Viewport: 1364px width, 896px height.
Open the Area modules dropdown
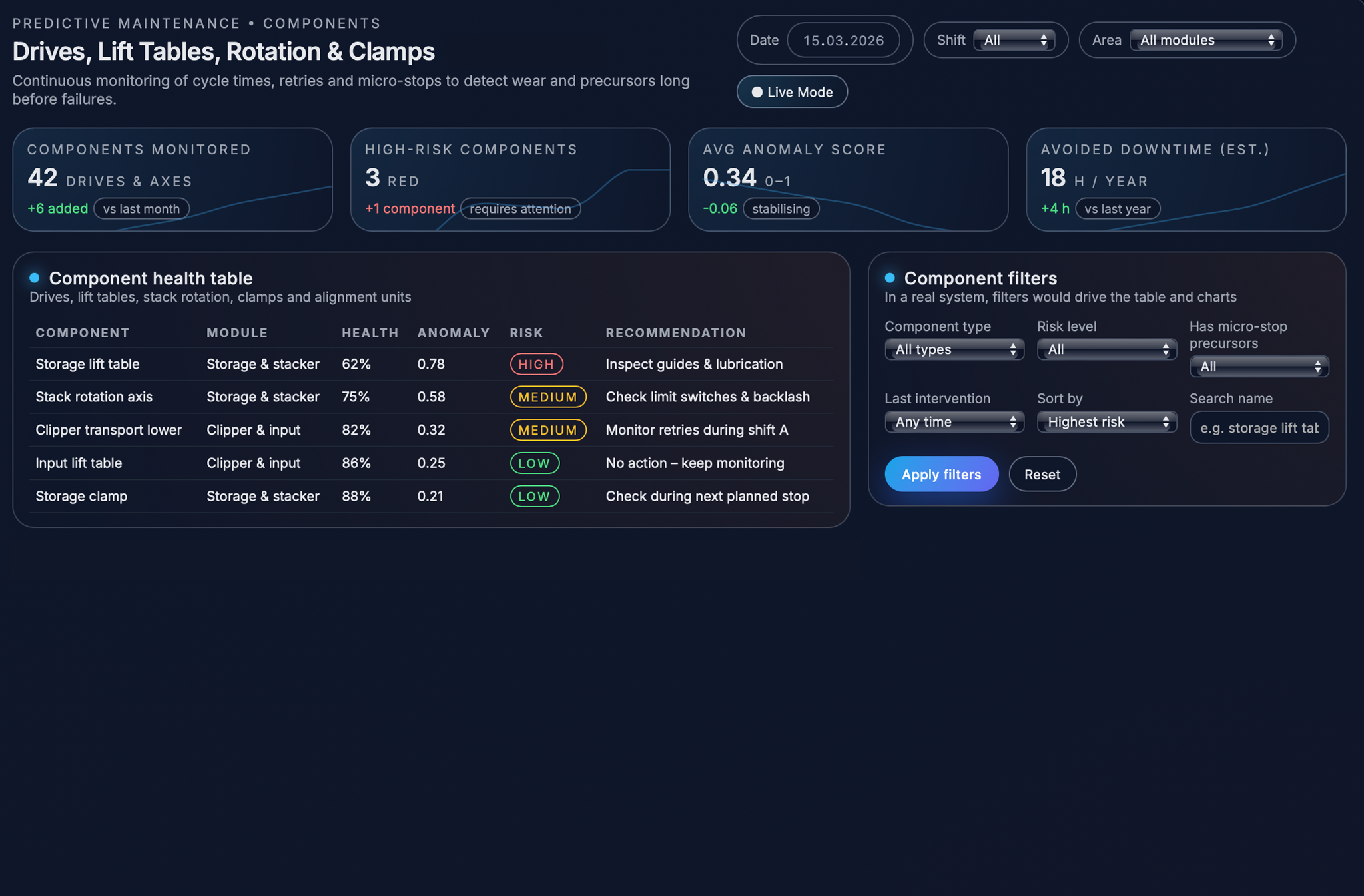(x=1205, y=40)
